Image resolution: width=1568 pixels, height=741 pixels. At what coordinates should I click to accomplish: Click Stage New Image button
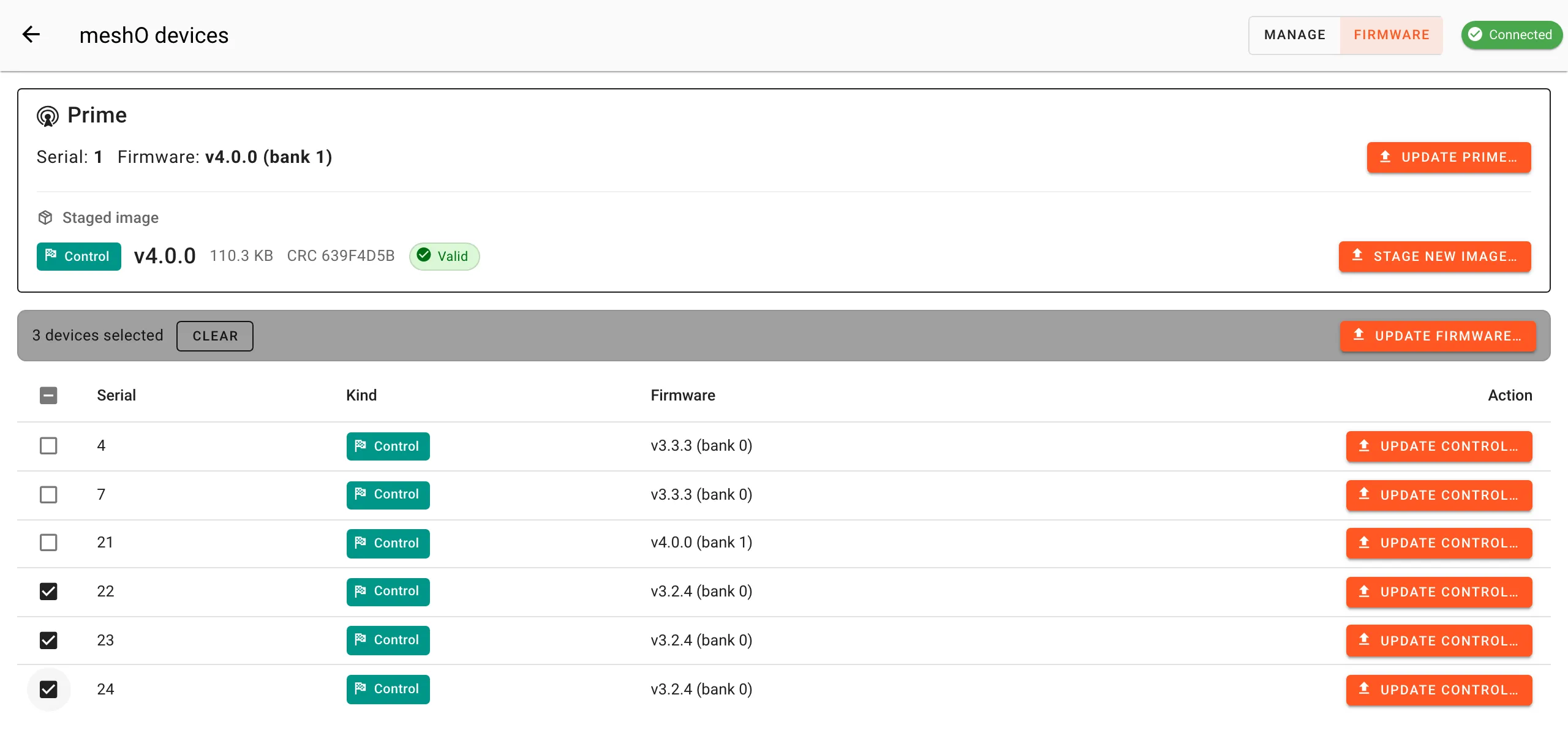(1434, 256)
